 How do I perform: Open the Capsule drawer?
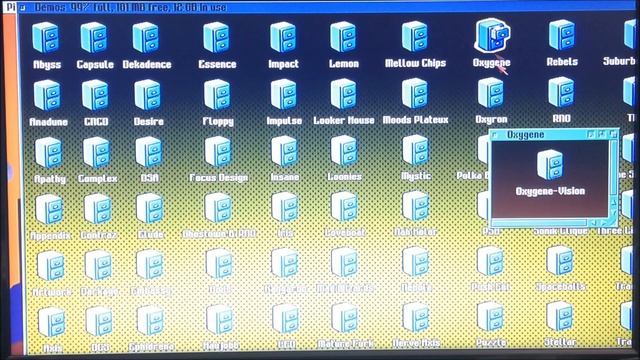(94, 38)
